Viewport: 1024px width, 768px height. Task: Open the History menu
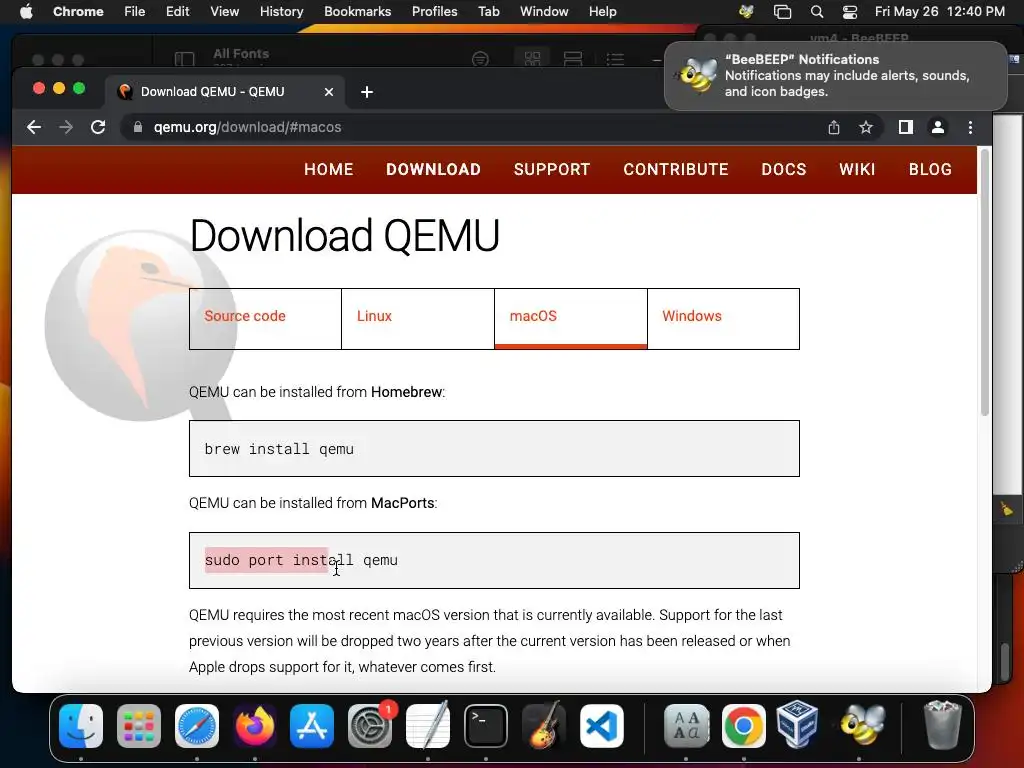281,12
